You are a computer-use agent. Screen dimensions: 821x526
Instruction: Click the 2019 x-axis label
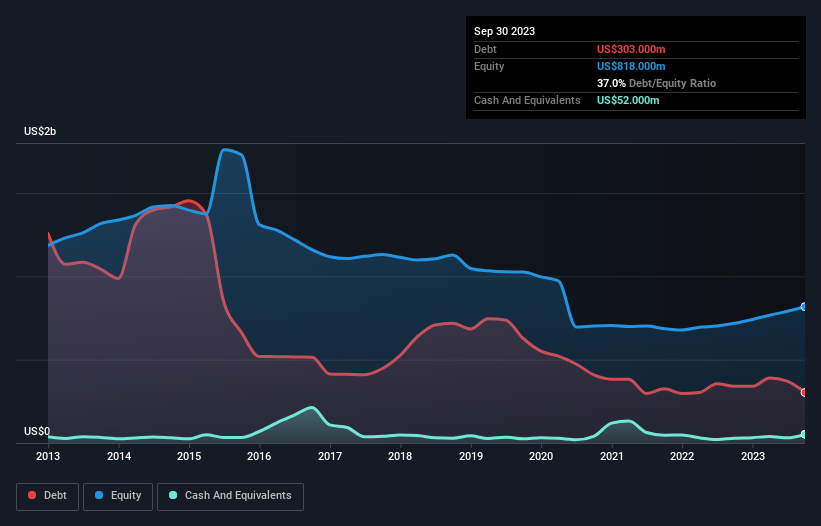coord(471,456)
